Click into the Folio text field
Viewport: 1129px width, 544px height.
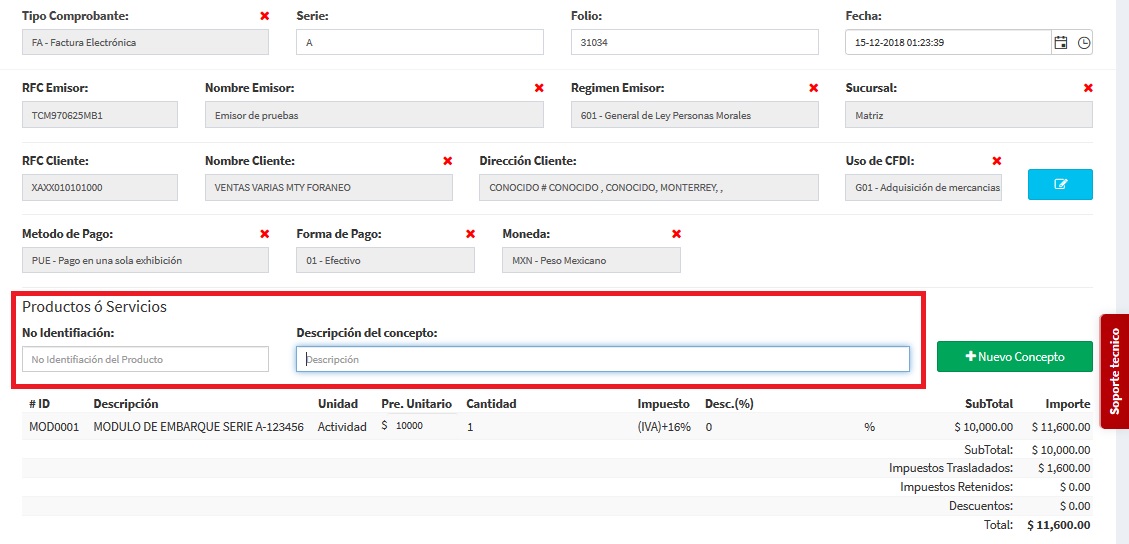click(x=694, y=42)
